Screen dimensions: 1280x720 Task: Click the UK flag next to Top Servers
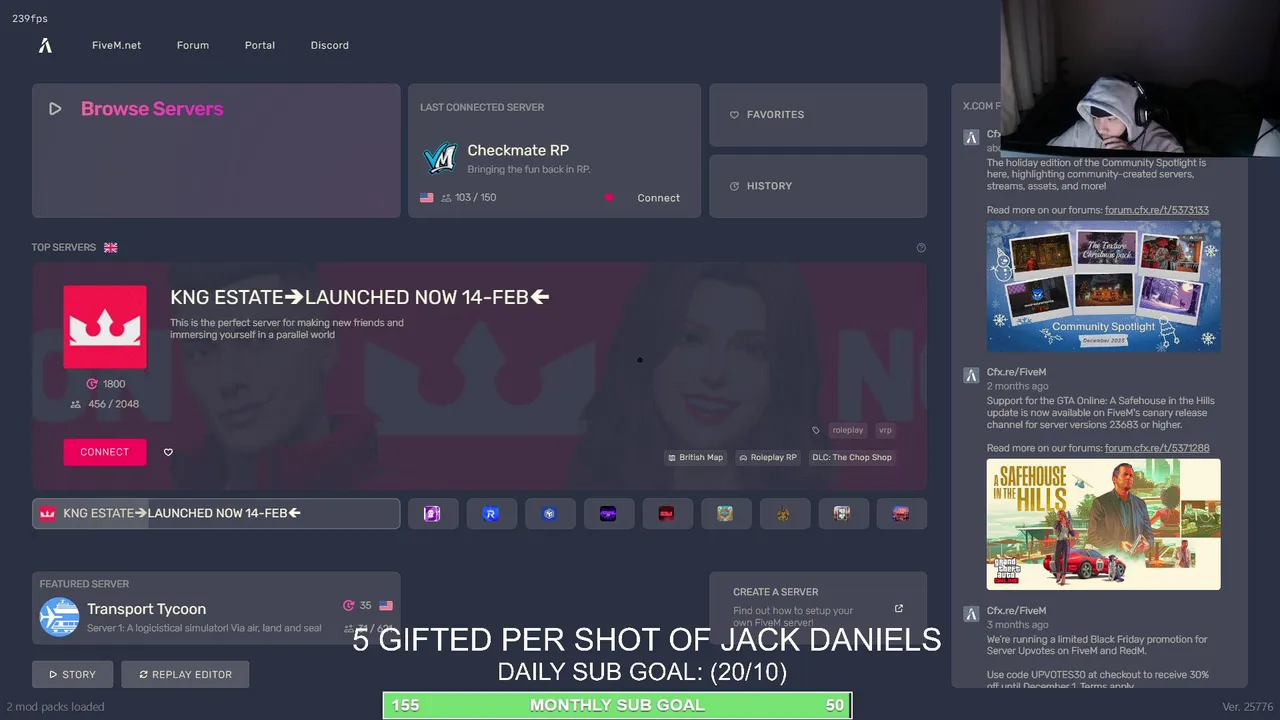click(x=111, y=247)
